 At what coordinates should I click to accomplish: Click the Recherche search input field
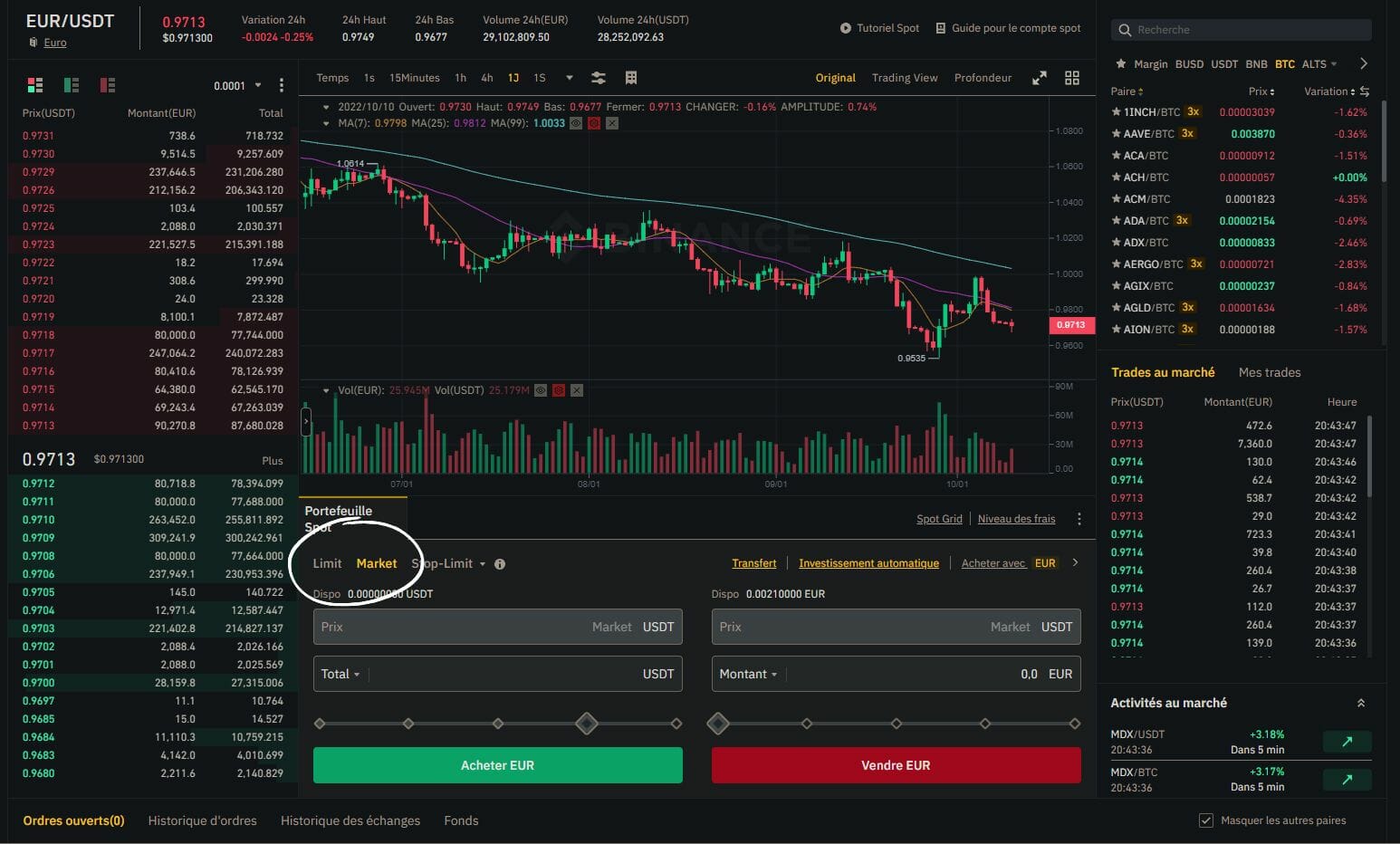click(x=1242, y=30)
